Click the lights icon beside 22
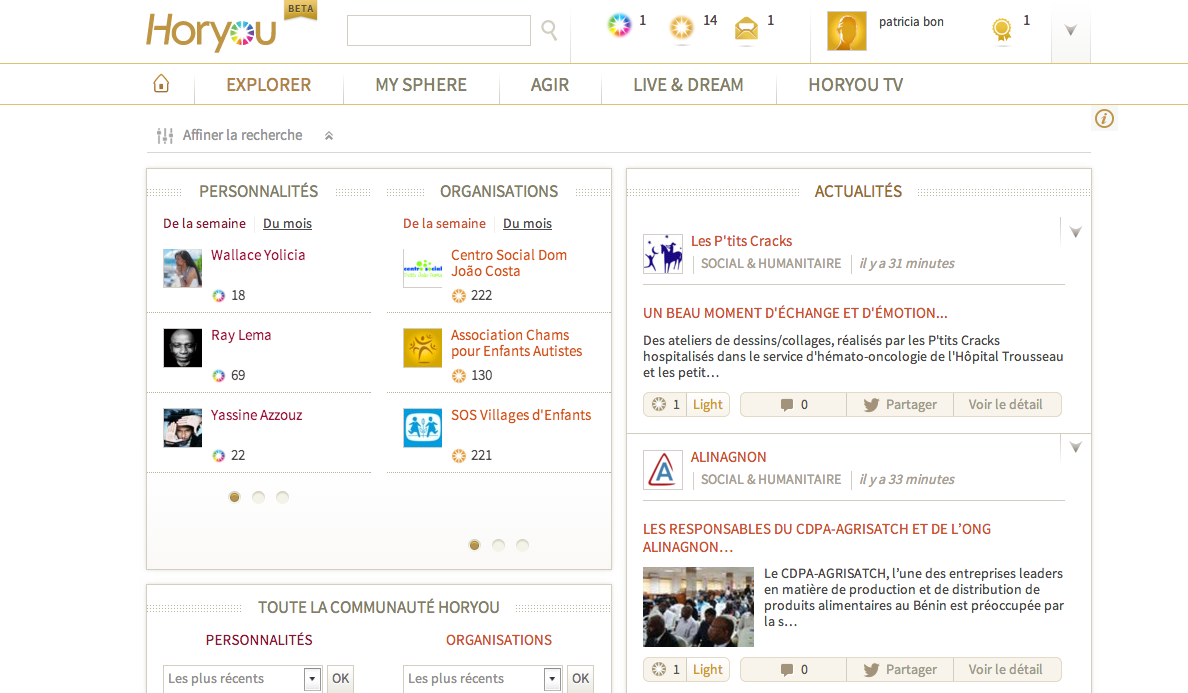This screenshot has width=1188, height=693. 219,456
